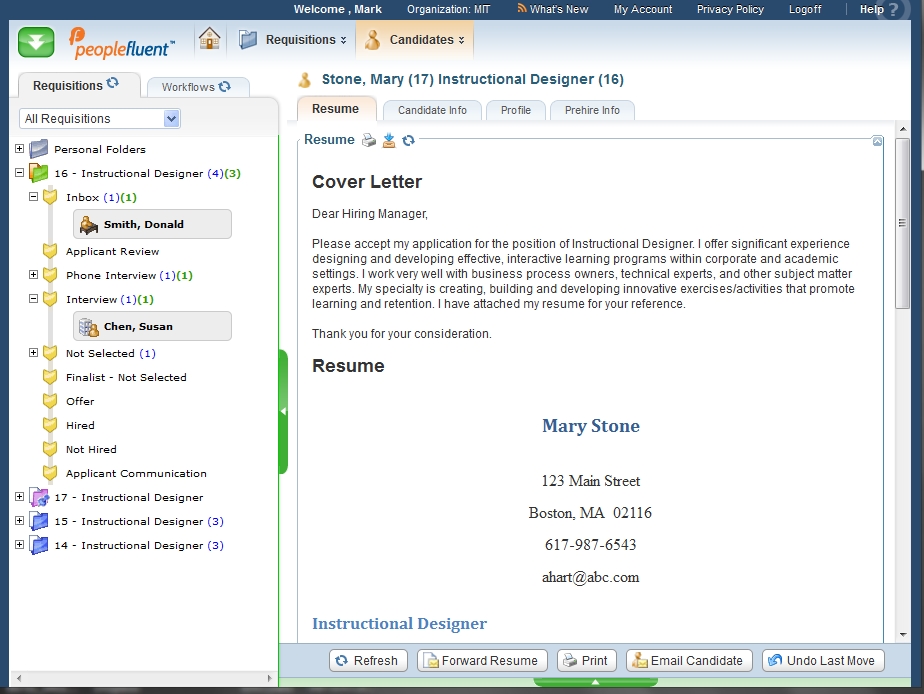Expand the Not Selected folder
The width and height of the screenshot is (924, 694).
(33, 353)
